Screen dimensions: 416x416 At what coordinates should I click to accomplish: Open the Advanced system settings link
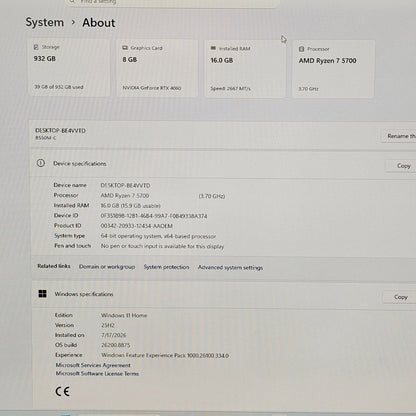[x=230, y=267]
